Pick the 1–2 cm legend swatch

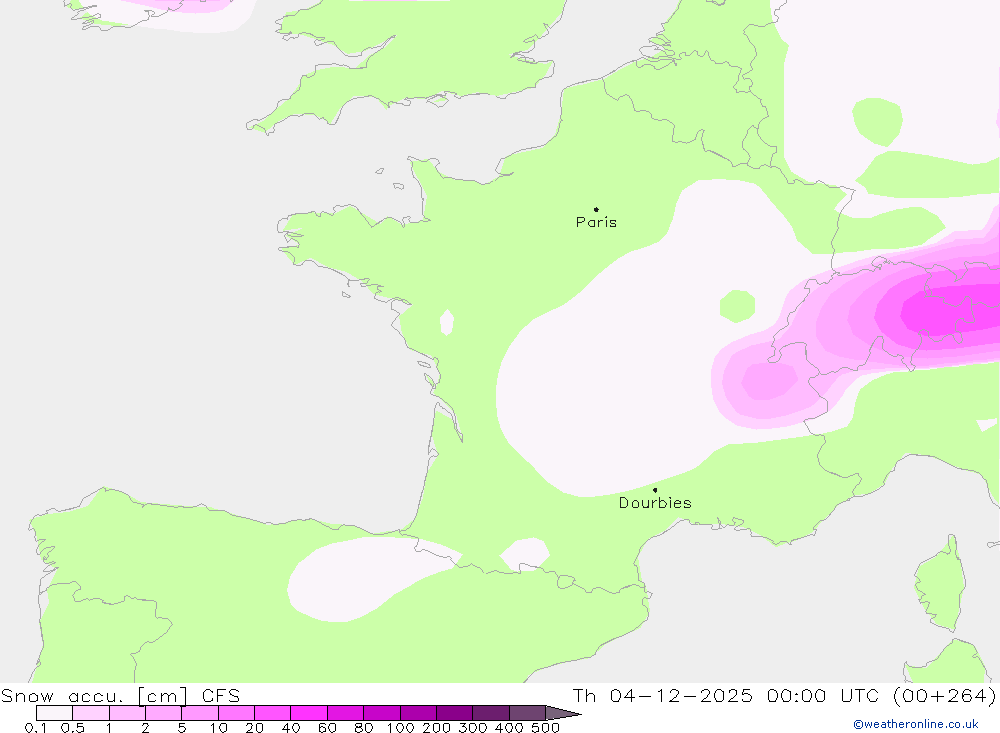(x=127, y=713)
